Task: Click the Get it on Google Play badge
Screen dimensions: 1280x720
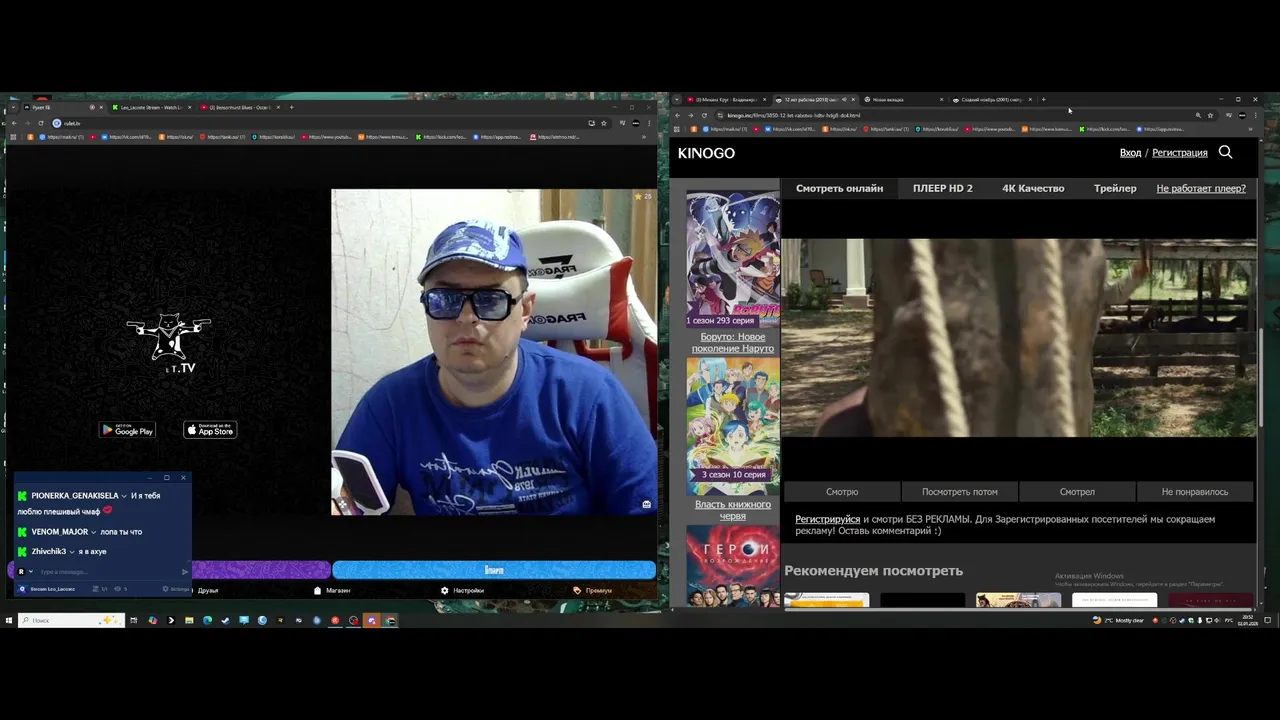Action: click(x=127, y=430)
